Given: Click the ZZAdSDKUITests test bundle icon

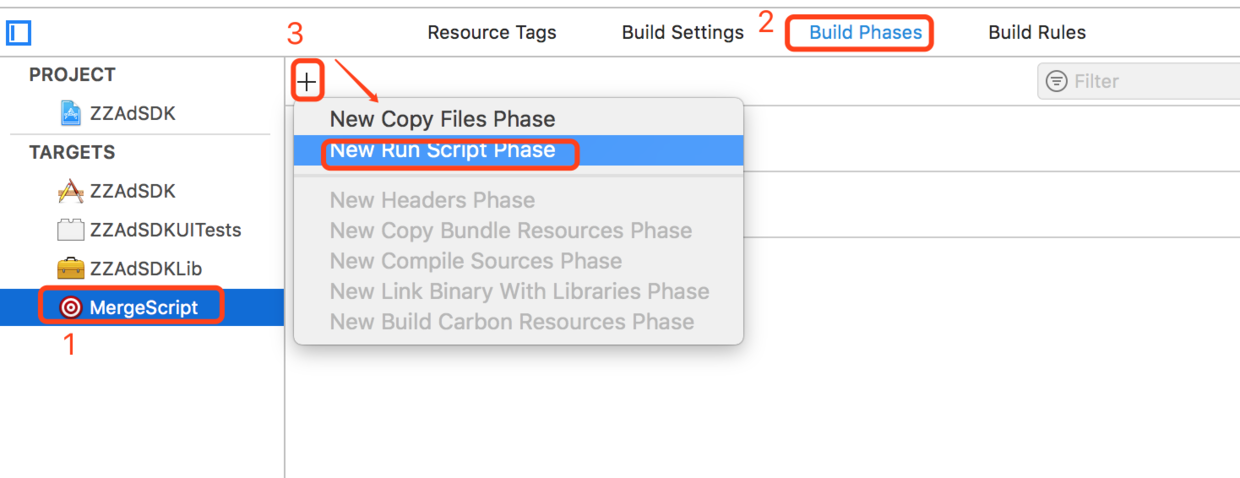Looking at the screenshot, I should 70,230.
